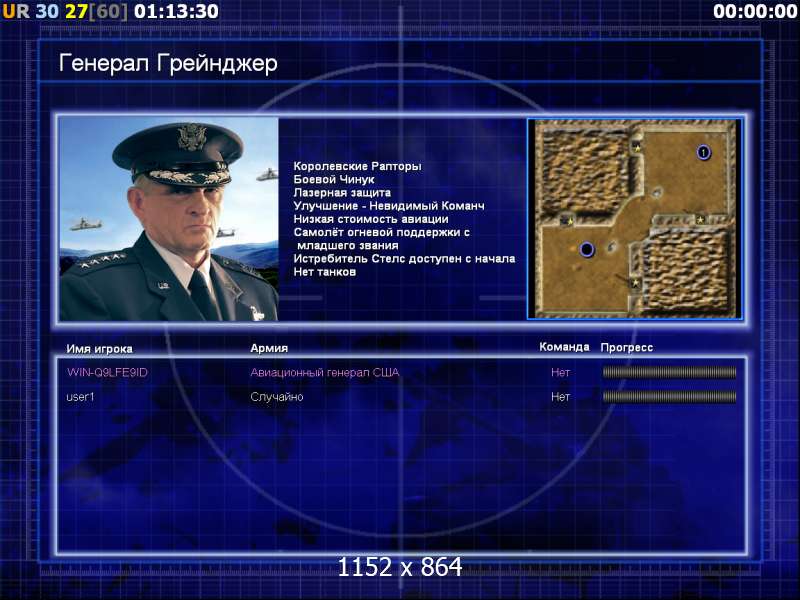
Task: Click the desert map preview thumbnail
Action: tap(634, 219)
